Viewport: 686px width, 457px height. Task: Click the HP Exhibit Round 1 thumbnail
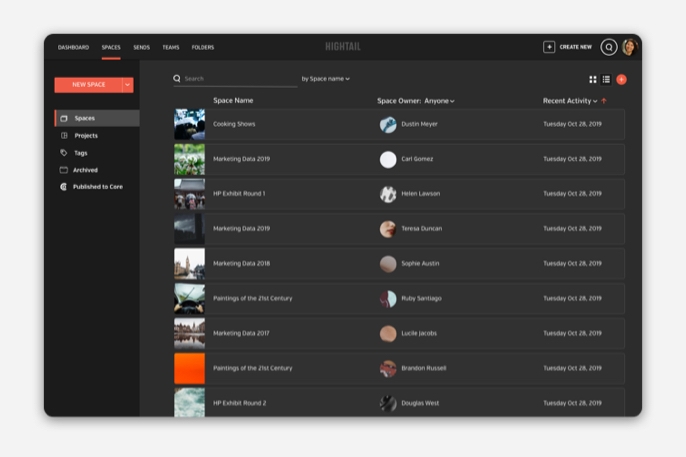point(189,194)
